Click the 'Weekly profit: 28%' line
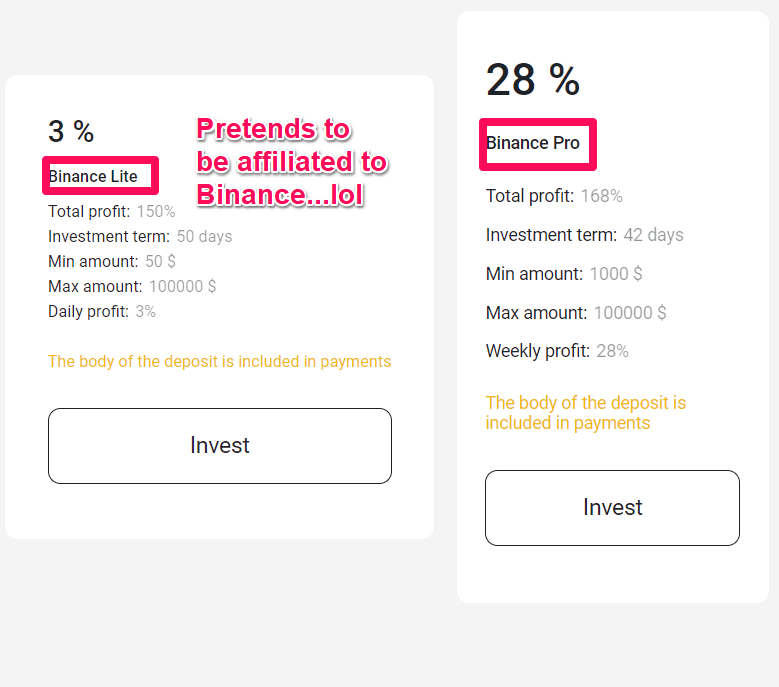The height and width of the screenshot is (687, 779). click(x=557, y=351)
